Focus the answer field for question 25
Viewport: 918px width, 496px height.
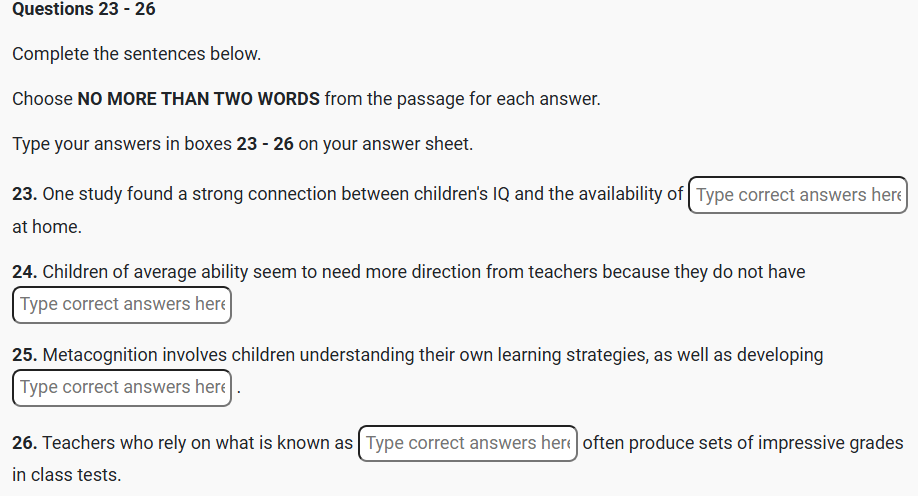coord(122,387)
